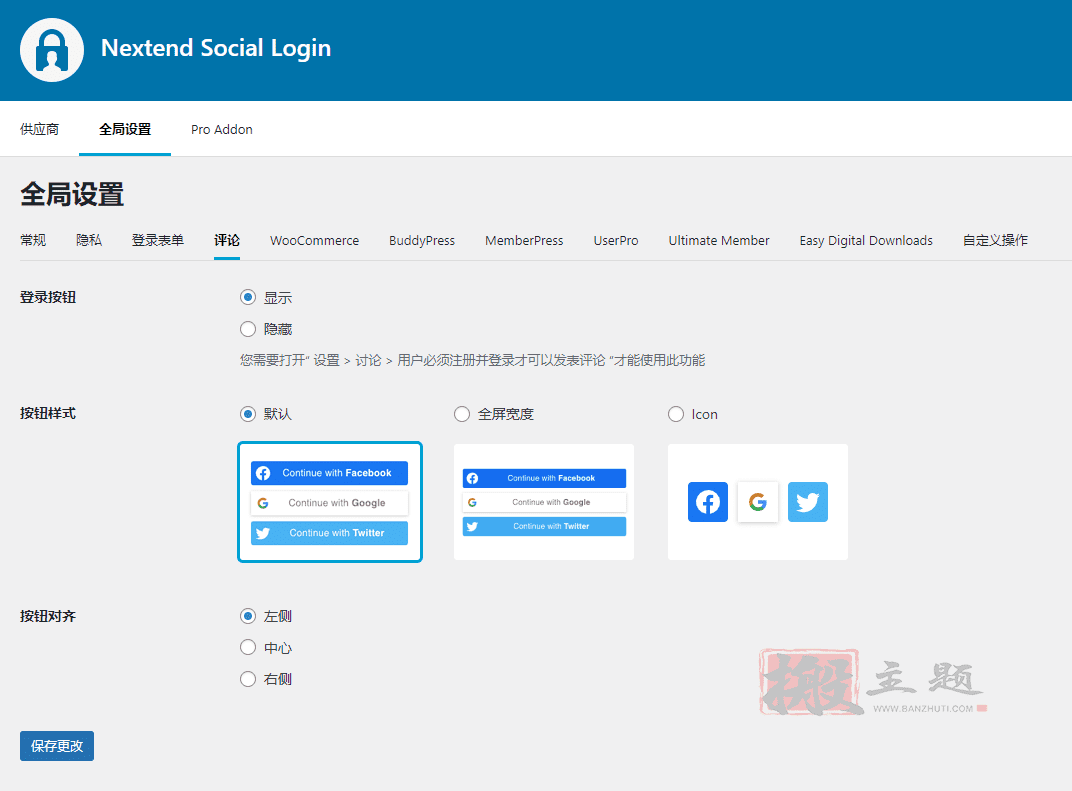
Task: Open the Pro Addon tab
Action: click(x=222, y=129)
